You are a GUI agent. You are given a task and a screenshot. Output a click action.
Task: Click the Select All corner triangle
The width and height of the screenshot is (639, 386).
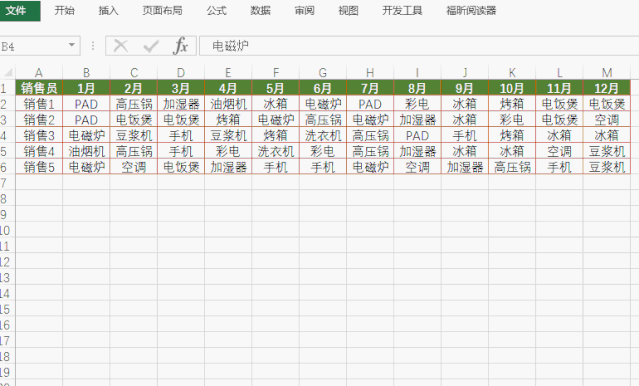click(x=8, y=73)
